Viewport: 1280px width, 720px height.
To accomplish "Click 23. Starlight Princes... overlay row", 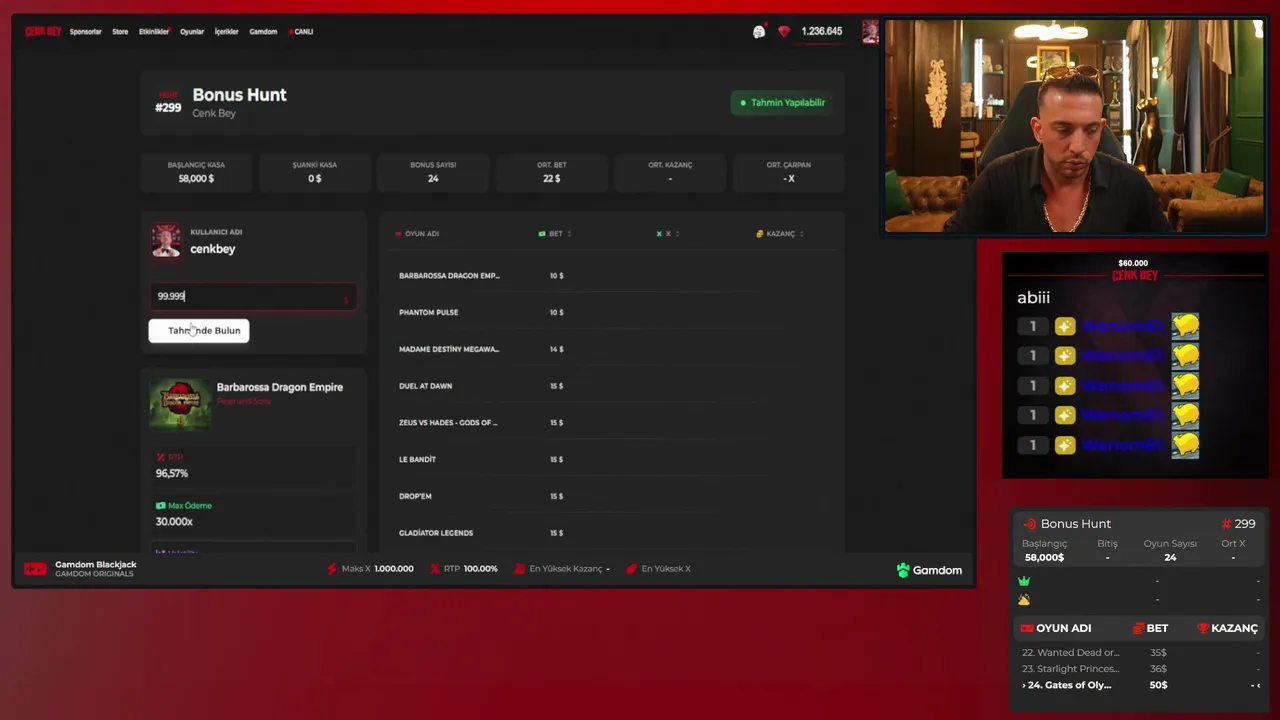I will (1139, 669).
